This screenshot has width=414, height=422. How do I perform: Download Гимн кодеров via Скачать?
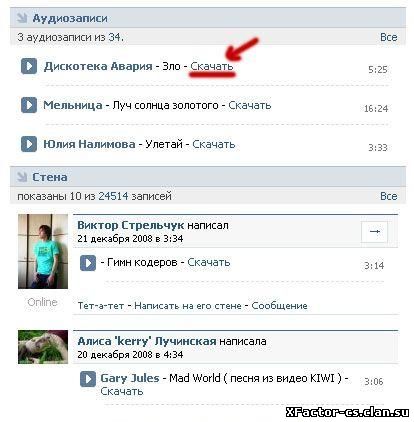click(209, 262)
